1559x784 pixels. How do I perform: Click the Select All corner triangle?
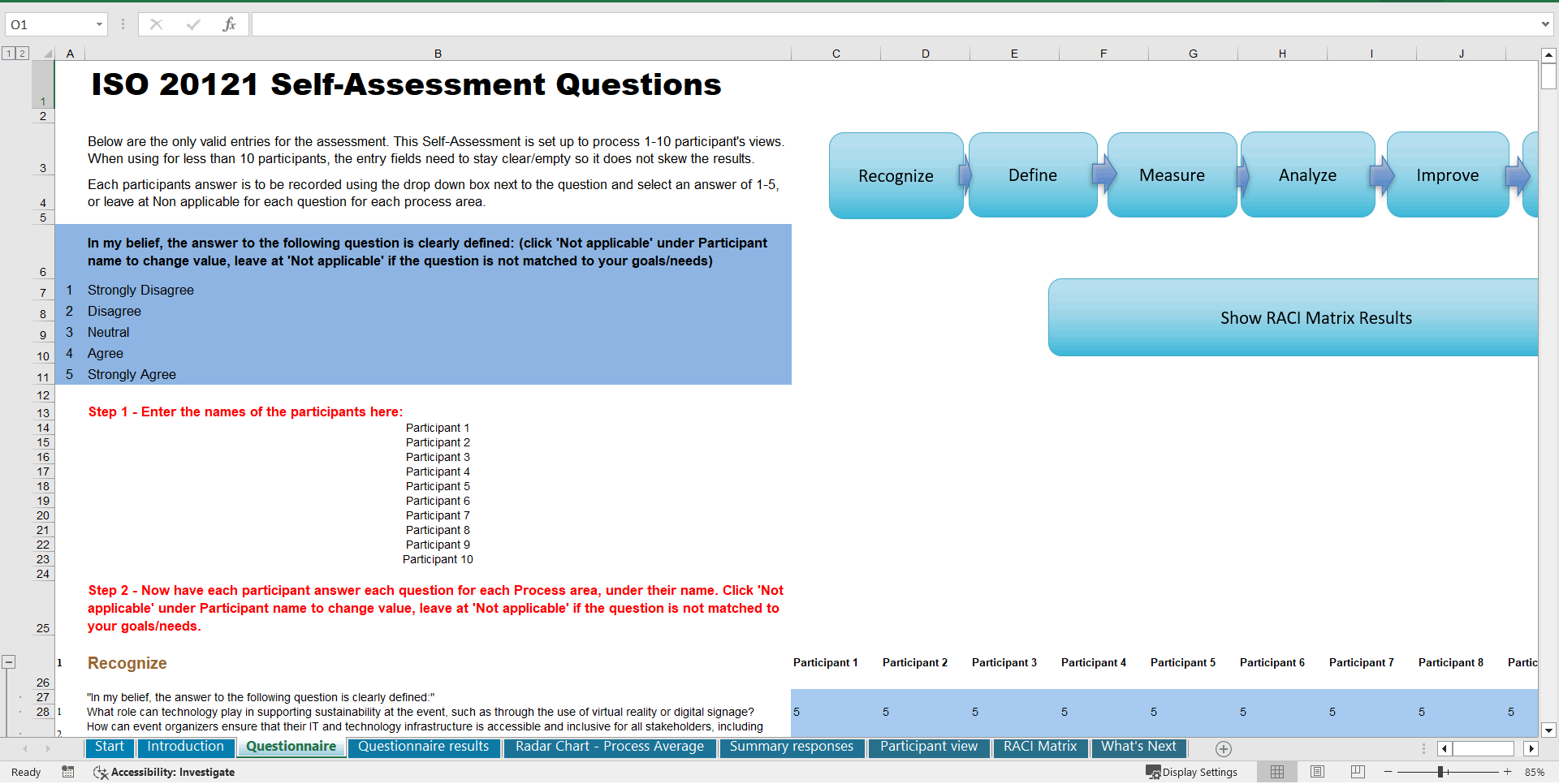[47, 54]
